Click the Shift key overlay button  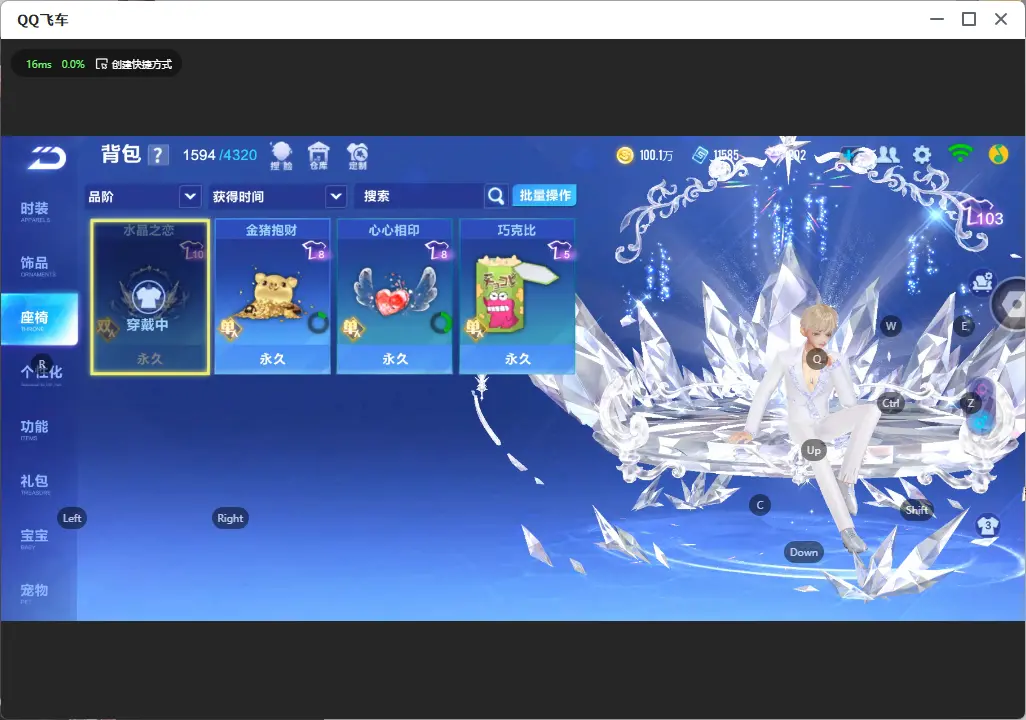click(x=916, y=510)
